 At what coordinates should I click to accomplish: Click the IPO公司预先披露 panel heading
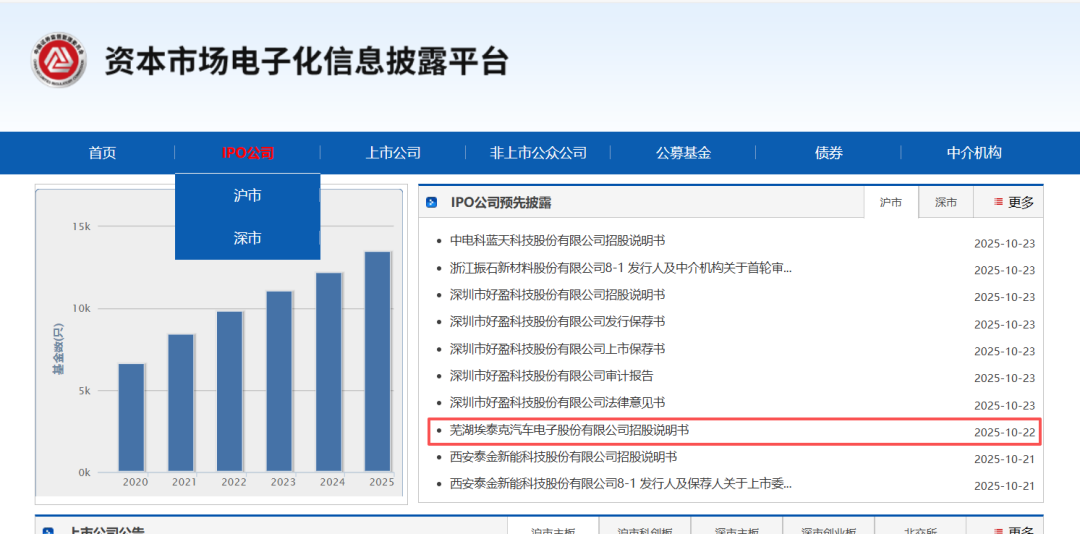pos(501,203)
